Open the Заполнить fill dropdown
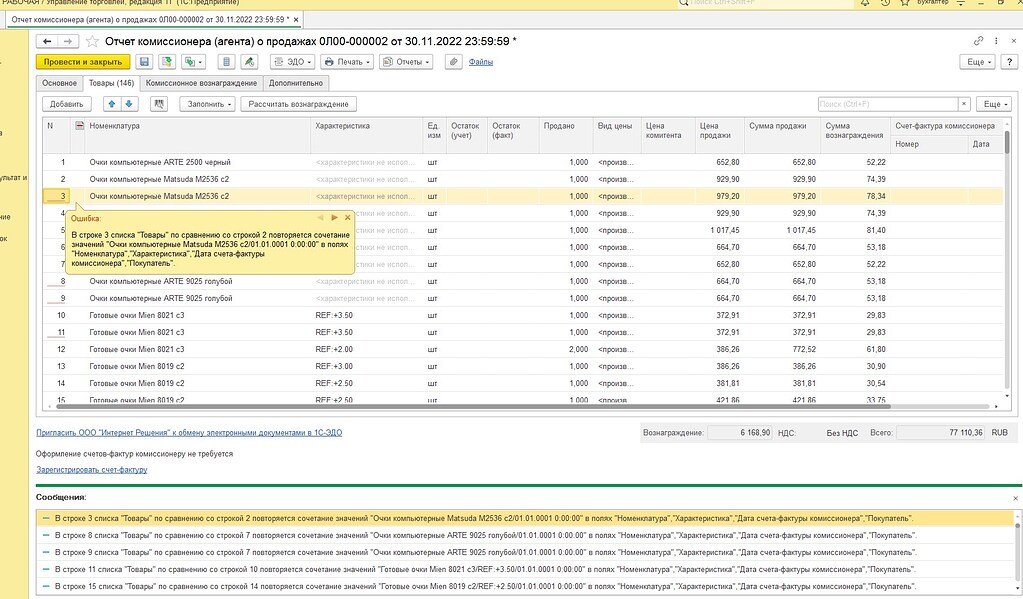The width and height of the screenshot is (1023, 599). click(x=209, y=104)
